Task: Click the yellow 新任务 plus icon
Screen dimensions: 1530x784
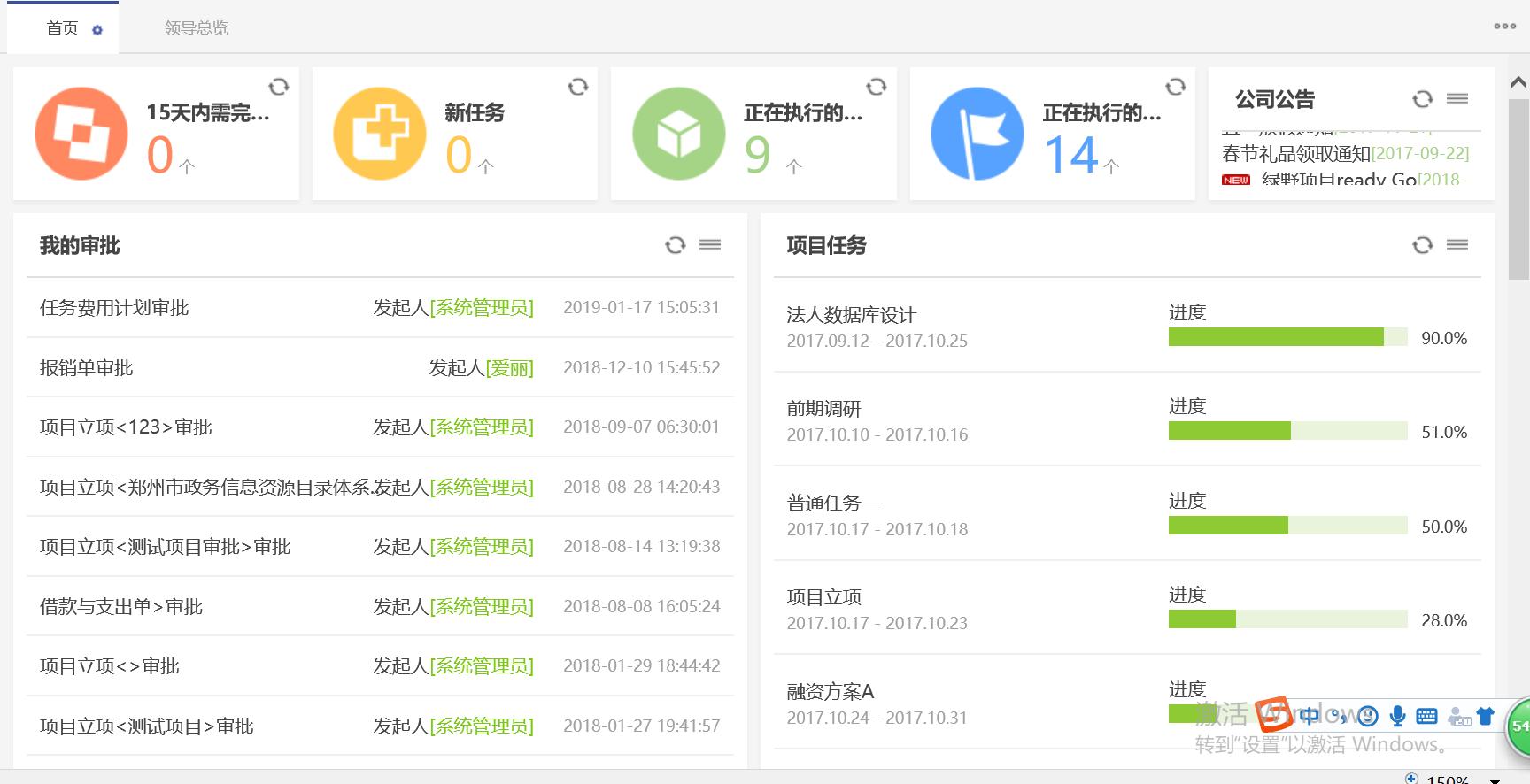Action: [380, 134]
